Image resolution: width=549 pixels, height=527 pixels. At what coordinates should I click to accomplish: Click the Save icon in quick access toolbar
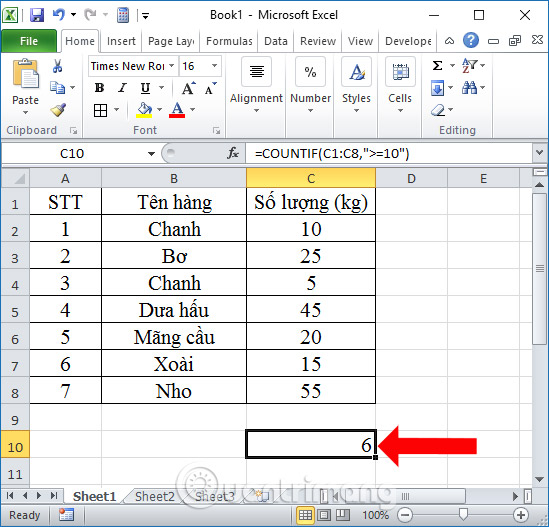point(37,15)
